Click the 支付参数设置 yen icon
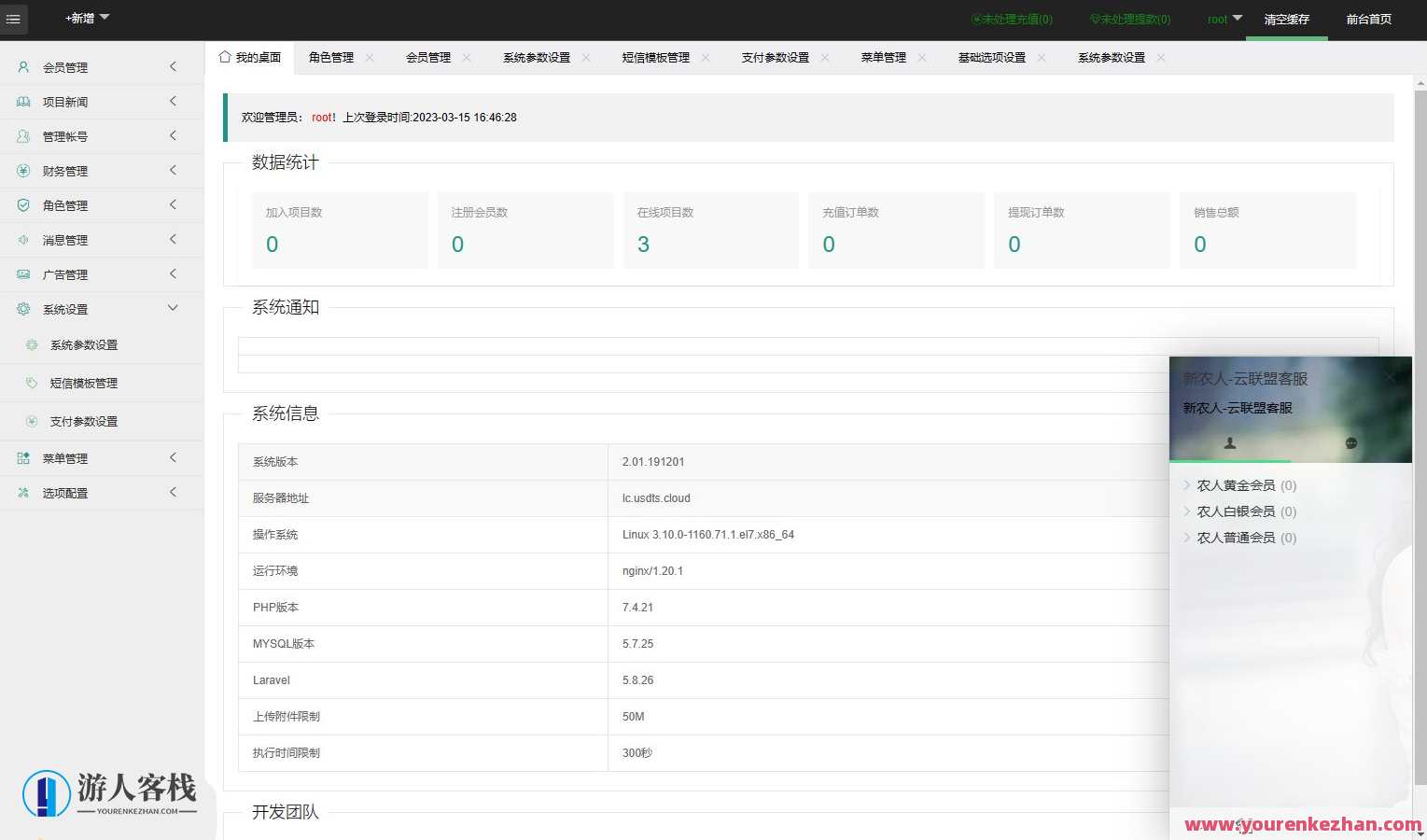1427x840 pixels. click(x=32, y=421)
